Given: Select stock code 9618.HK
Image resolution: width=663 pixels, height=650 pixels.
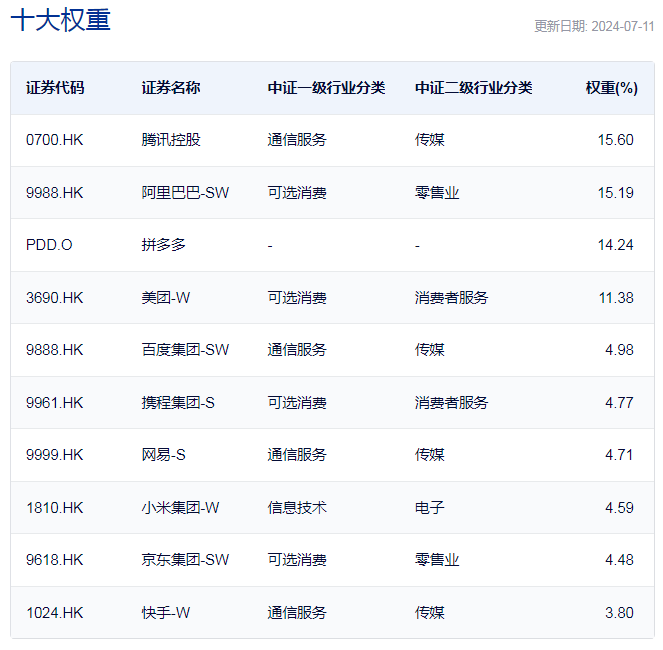Looking at the screenshot, I should click(55, 559).
